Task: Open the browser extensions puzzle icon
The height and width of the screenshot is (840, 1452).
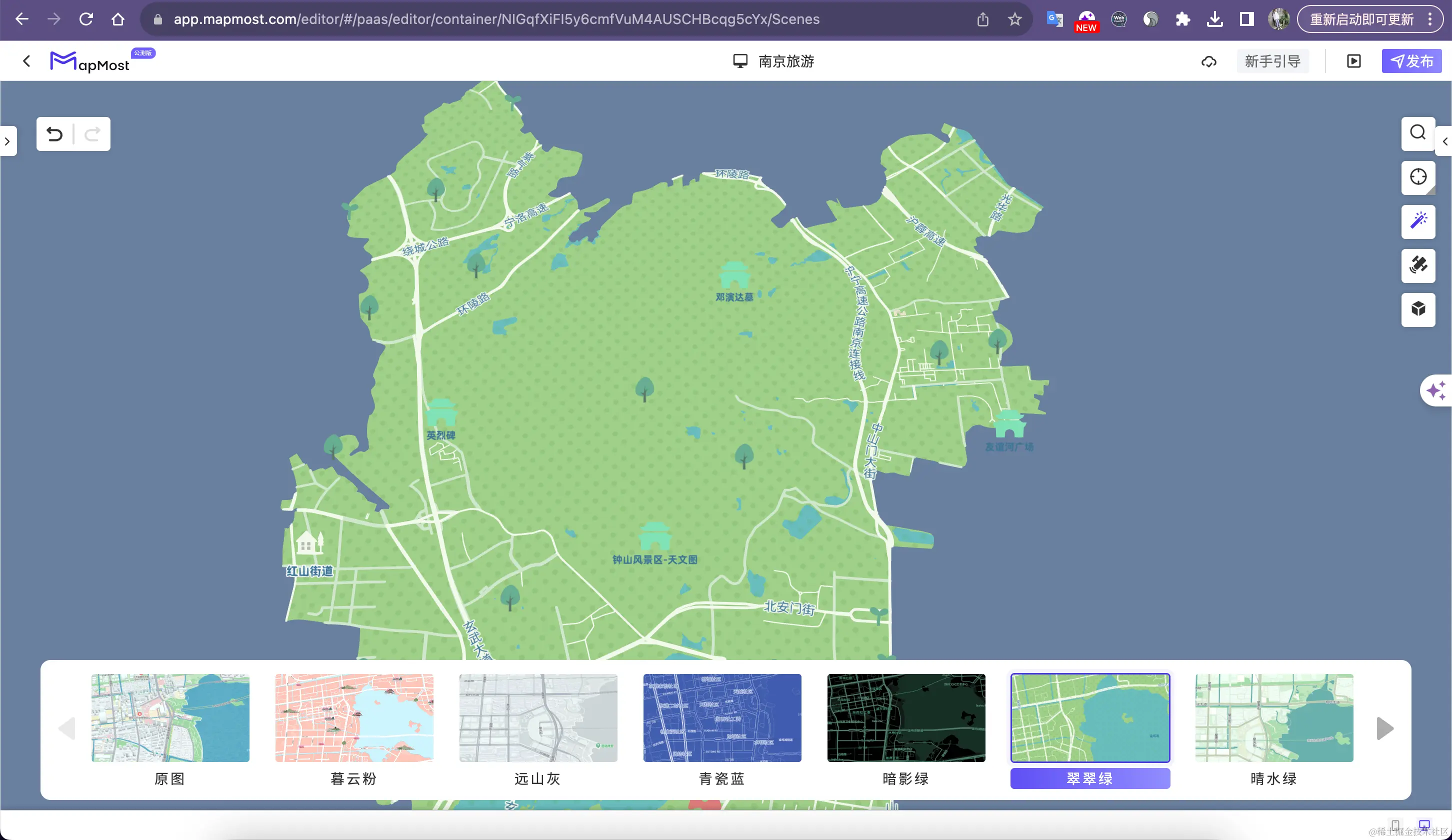Action: click(x=1182, y=19)
